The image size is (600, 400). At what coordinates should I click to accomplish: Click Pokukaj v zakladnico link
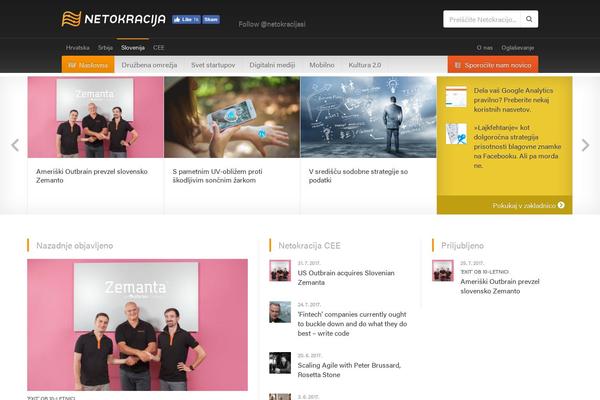[524, 206]
